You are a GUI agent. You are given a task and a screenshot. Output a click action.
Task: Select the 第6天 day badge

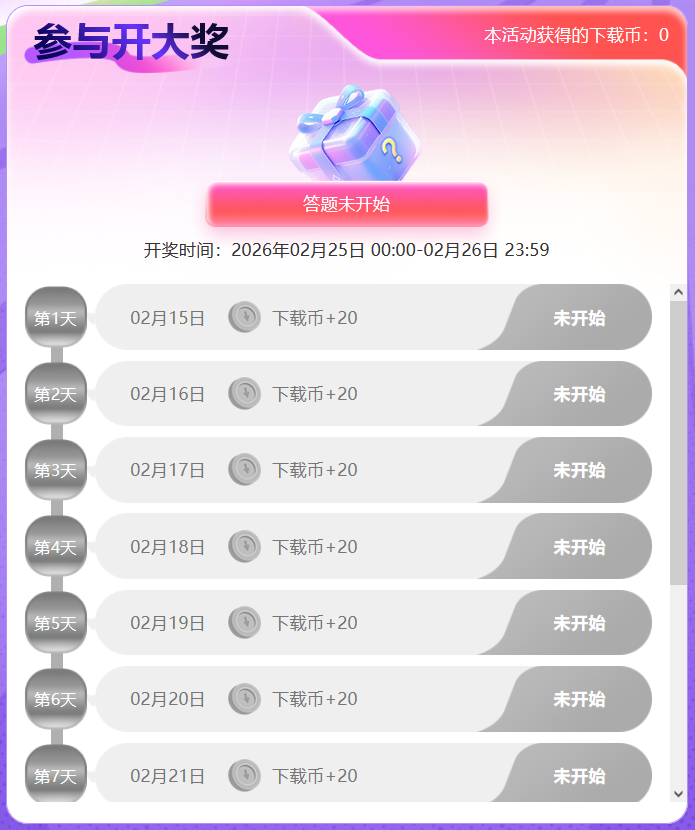click(x=56, y=699)
